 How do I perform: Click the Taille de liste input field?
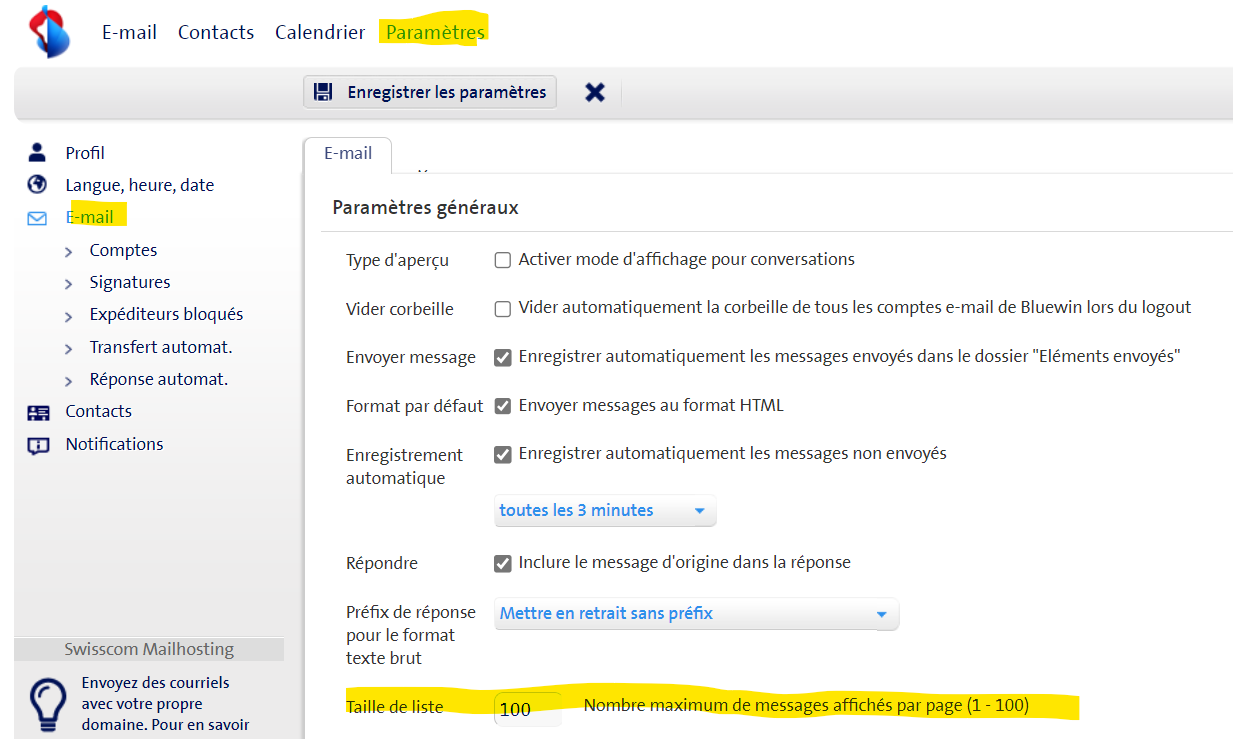527,709
